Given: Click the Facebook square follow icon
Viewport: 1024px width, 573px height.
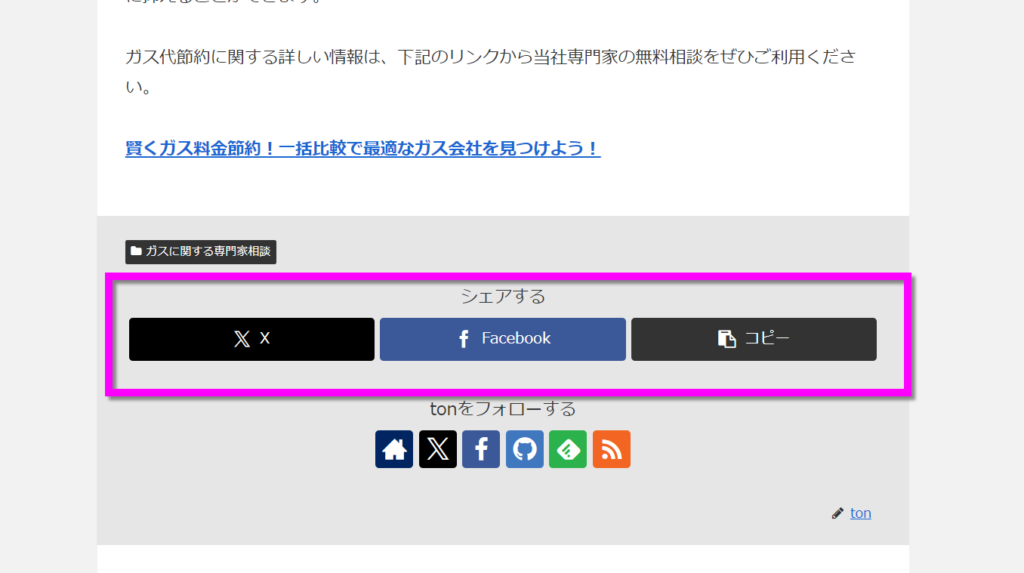Looking at the screenshot, I should (481, 449).
